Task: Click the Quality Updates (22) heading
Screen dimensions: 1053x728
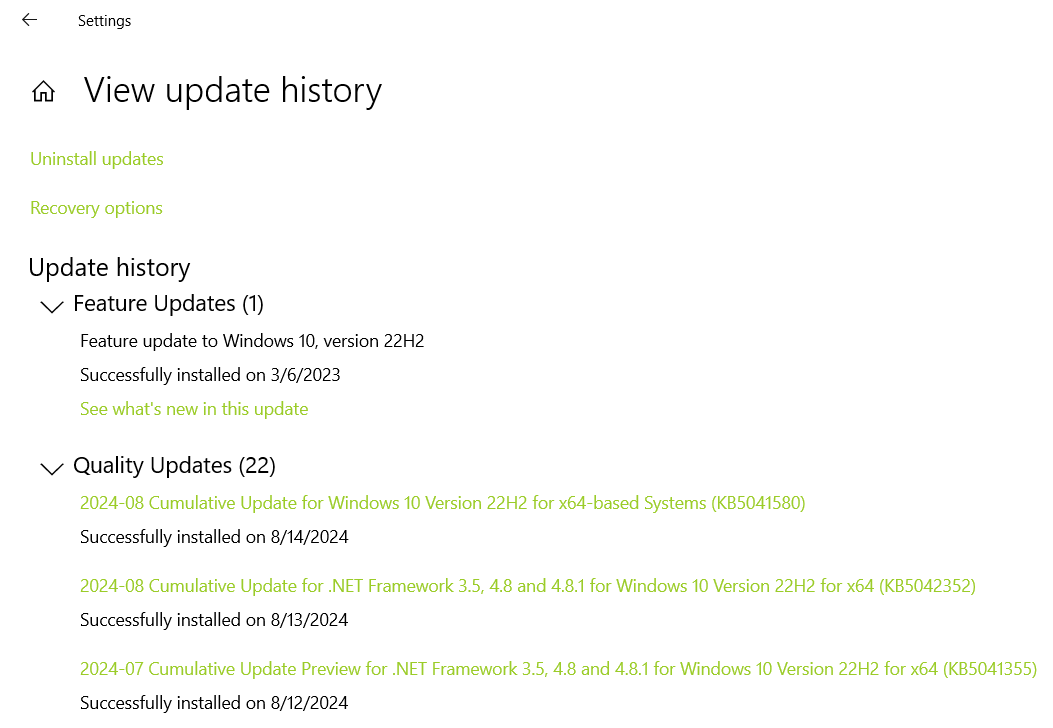Action: click(x=175, y=465)
